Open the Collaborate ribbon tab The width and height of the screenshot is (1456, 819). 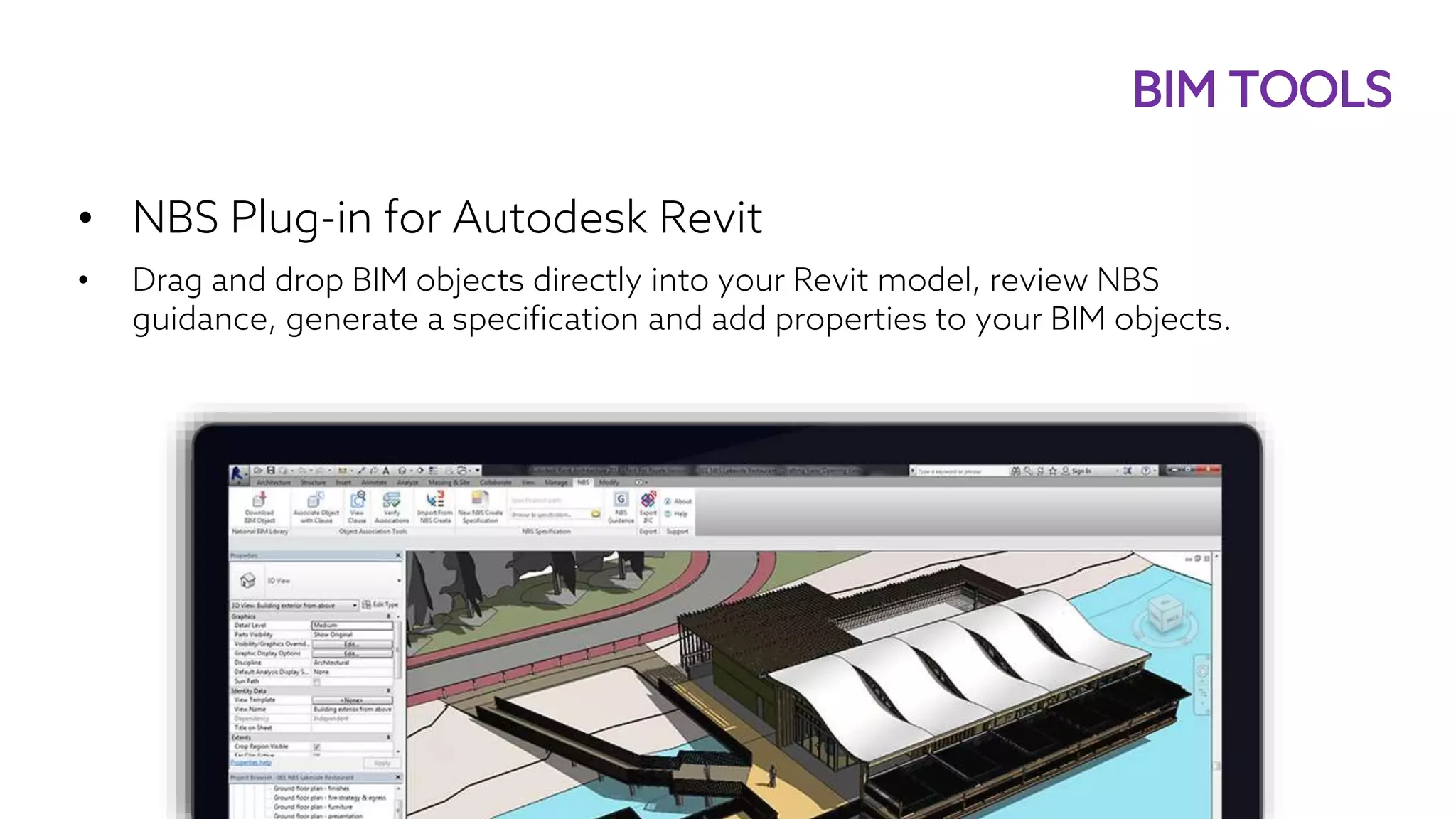coord(496,483)
